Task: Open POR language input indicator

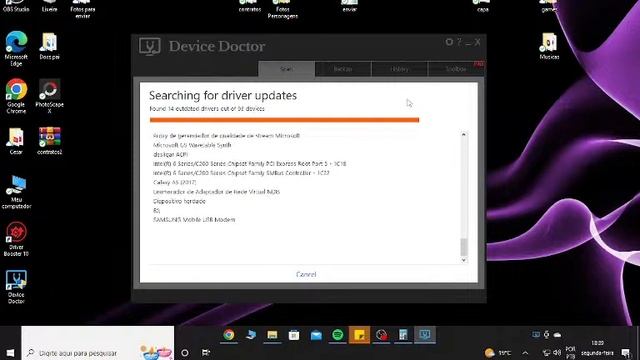Action: click(x=570, y=353)
